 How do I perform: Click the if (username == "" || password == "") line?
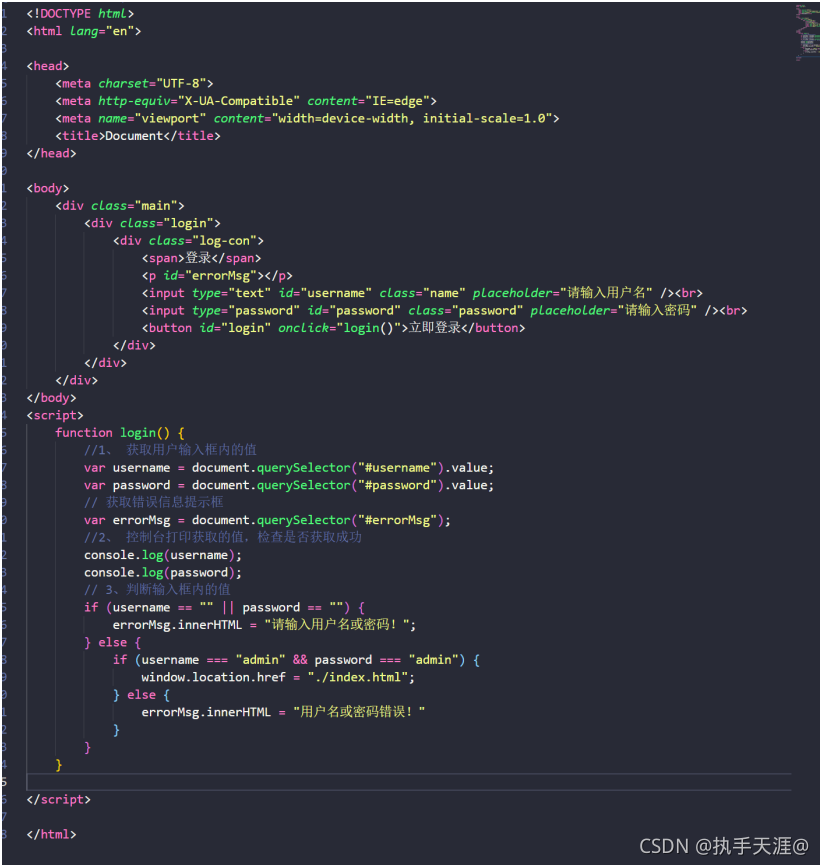coord(224,607)
